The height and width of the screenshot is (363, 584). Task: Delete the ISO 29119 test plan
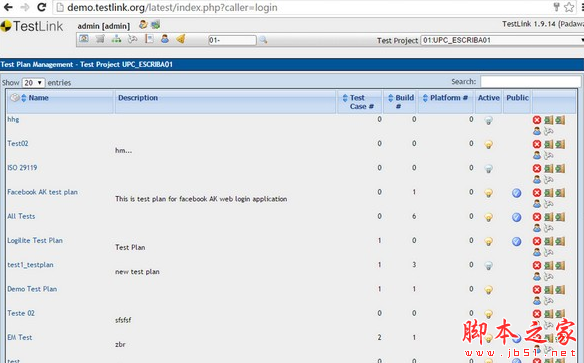tap(537, 168)
